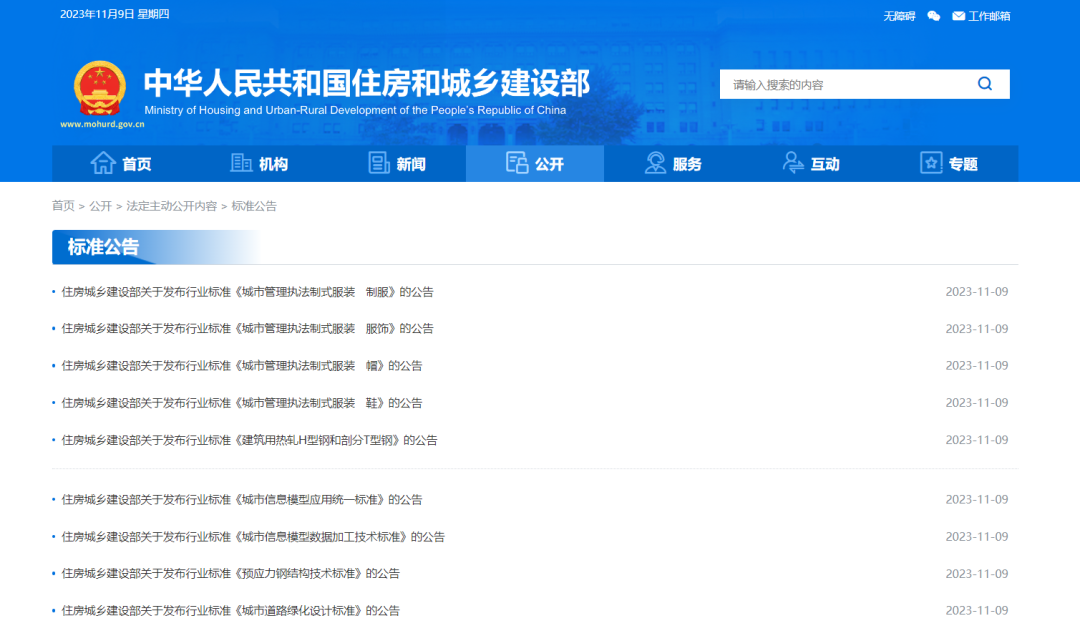Image resolution: width=1080 pixels, height=626 pixels.
Task: Open 工作邮箱 via the envelope icon
Action: 957,16
